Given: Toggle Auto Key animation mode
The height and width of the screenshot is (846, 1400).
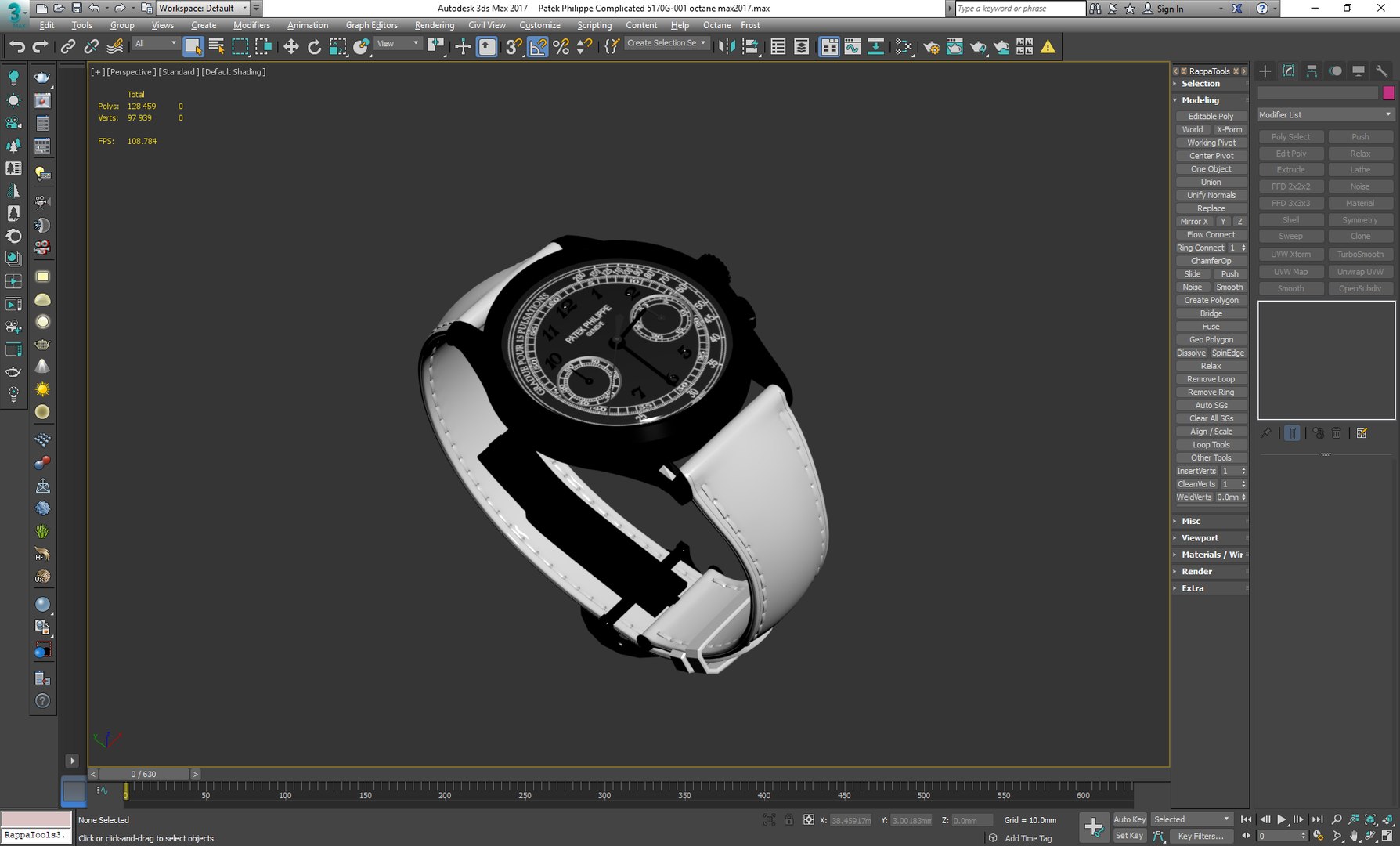Looking at the screenshot, I should point(1129,819).
